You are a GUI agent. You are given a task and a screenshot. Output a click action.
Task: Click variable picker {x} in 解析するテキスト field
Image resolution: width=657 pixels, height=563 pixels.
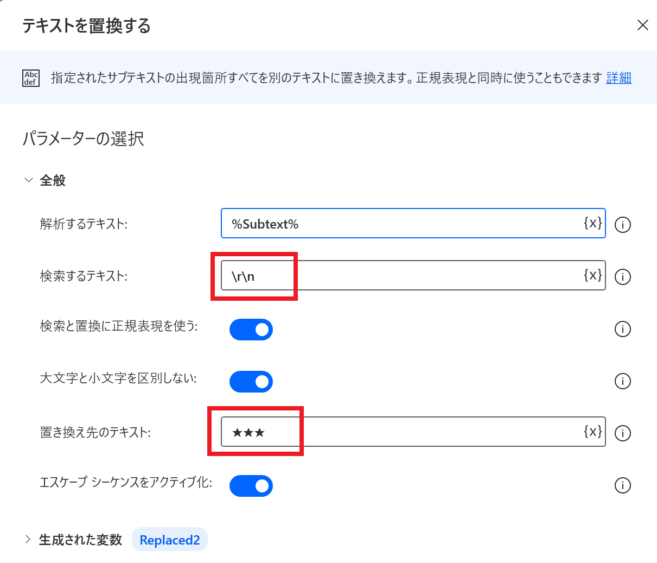(x=592, y=223)
